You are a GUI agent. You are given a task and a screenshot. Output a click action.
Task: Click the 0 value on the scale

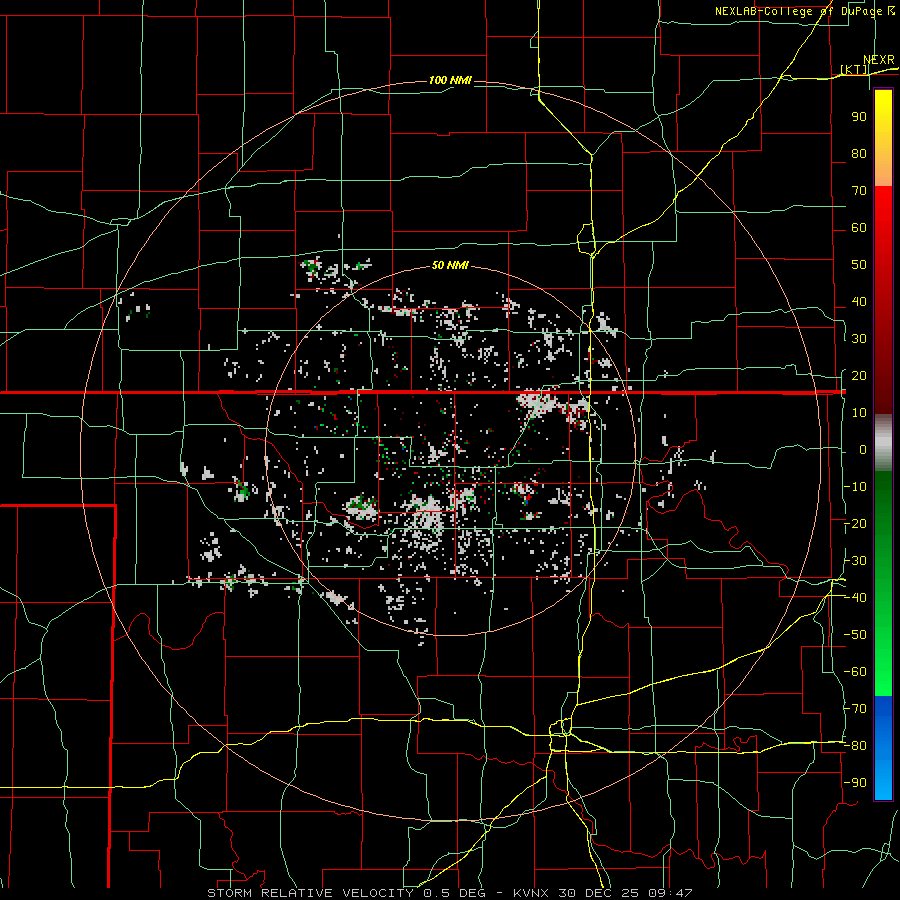point(863,450)
